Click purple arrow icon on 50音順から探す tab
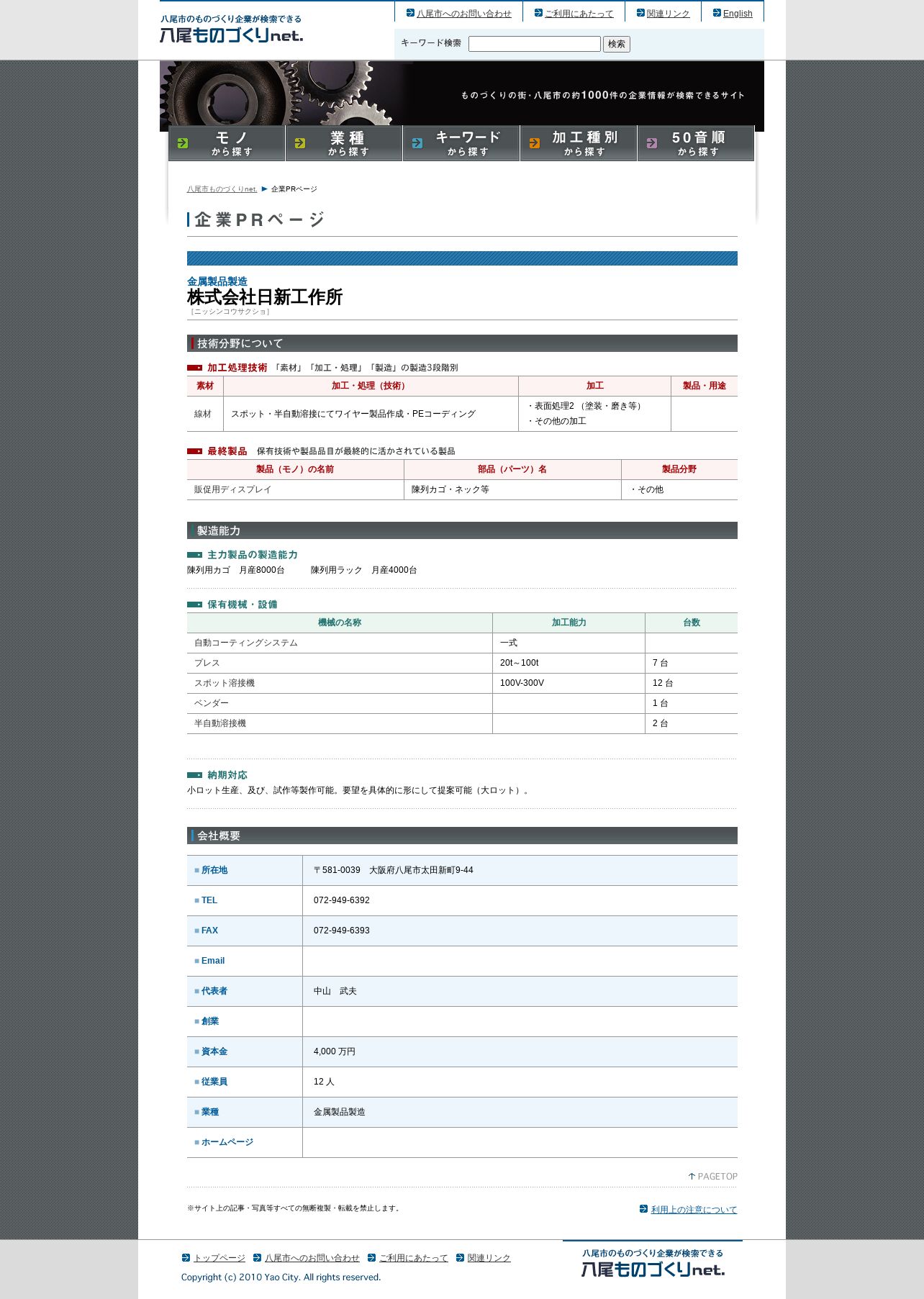Image resolution: width=924 pixels, height=1299 pixels. [652, 143]
